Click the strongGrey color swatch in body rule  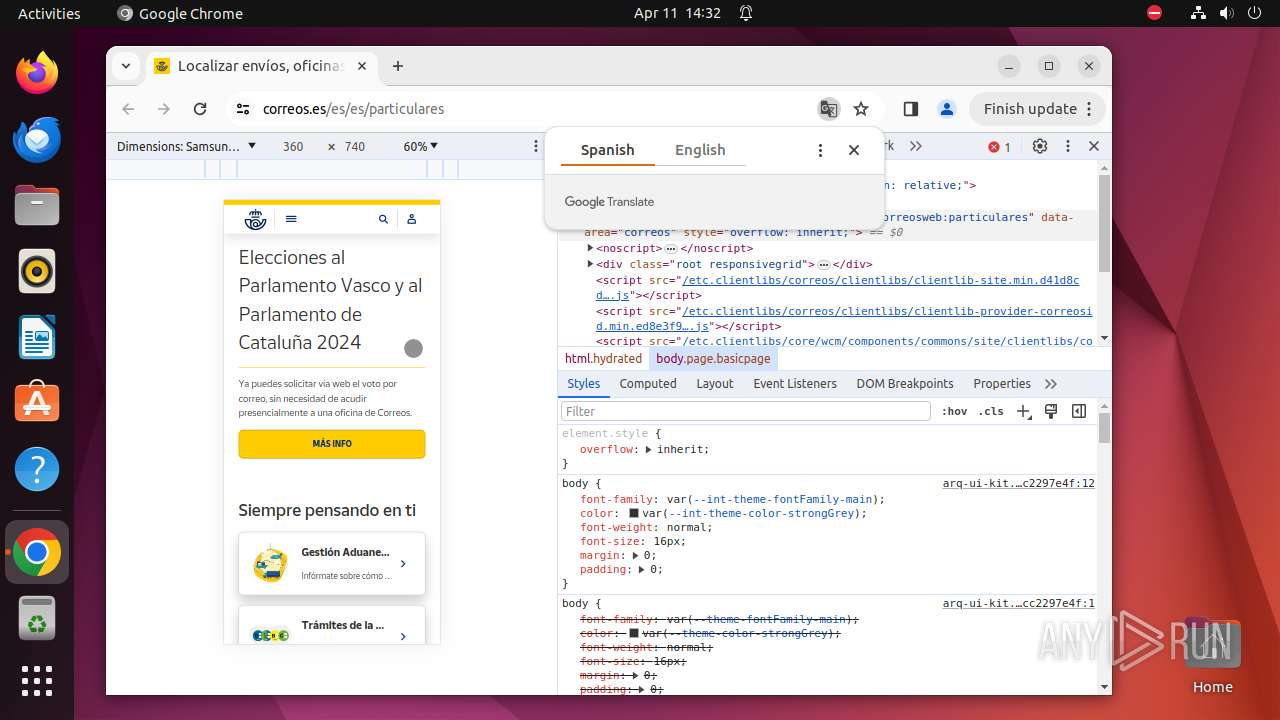click(x=633, y=514)
